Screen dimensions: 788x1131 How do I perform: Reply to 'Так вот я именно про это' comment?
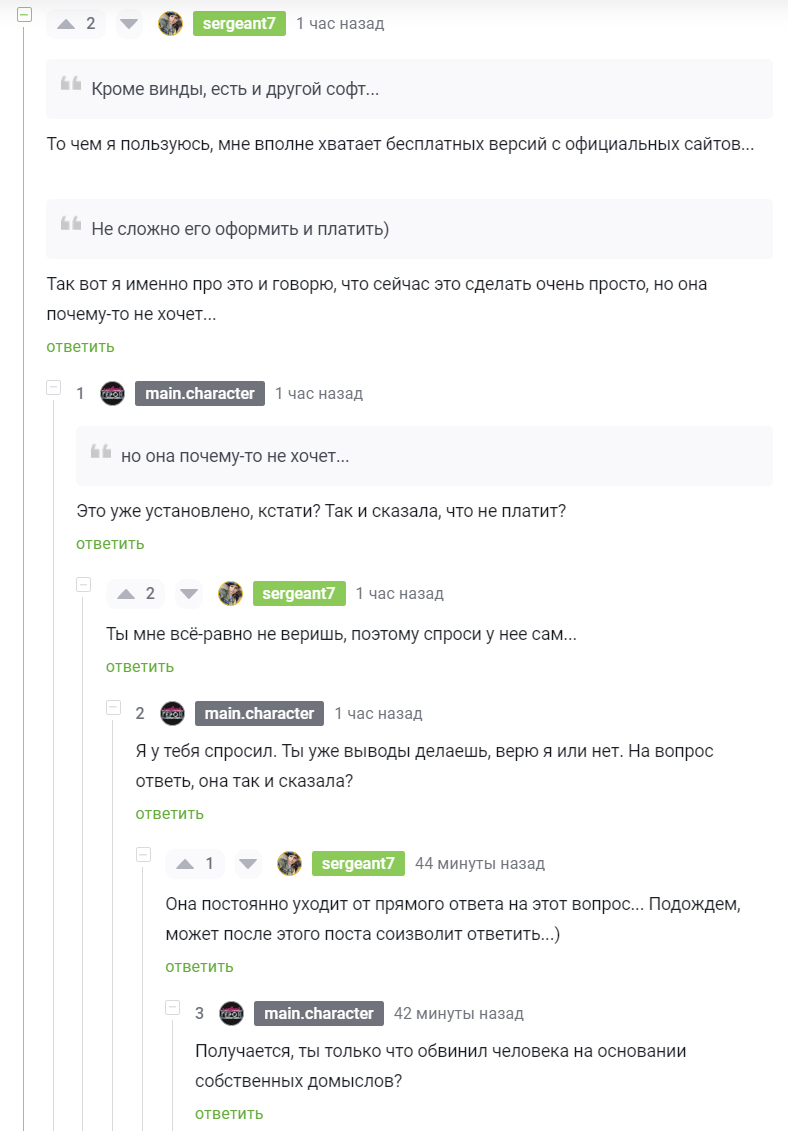[80, 347]
